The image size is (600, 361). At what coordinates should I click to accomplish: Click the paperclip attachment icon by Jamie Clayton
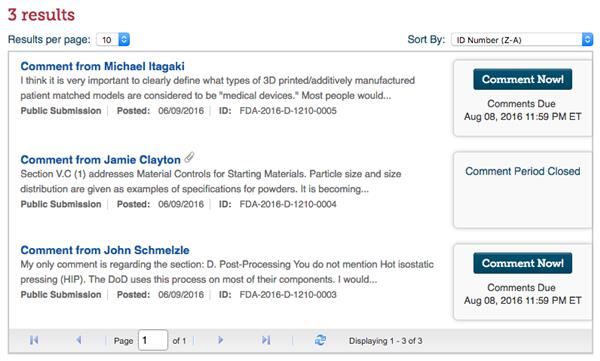(x=189, y=157)
